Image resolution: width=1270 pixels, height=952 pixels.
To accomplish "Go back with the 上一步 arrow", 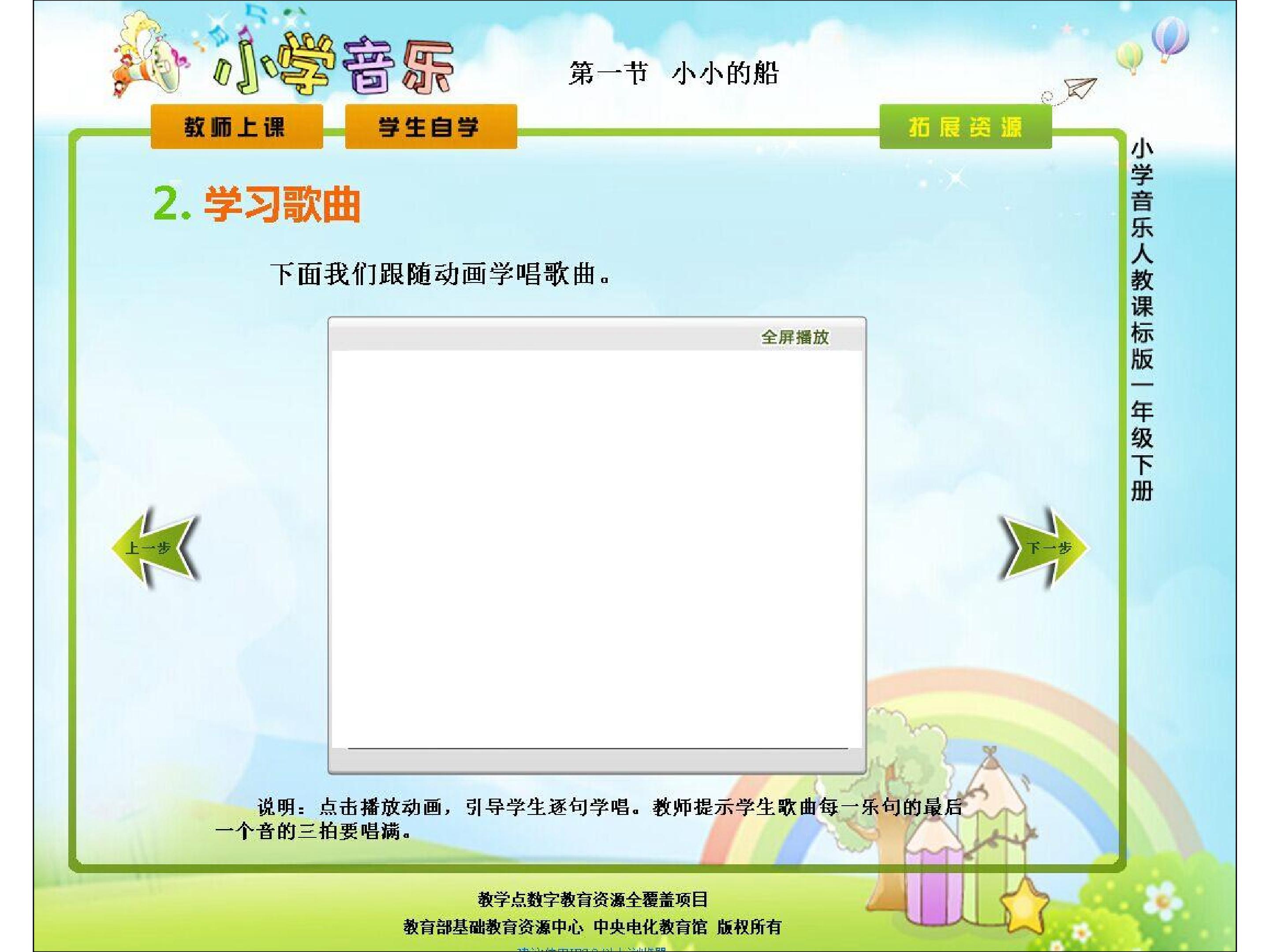I will click(x=156, y=548).
